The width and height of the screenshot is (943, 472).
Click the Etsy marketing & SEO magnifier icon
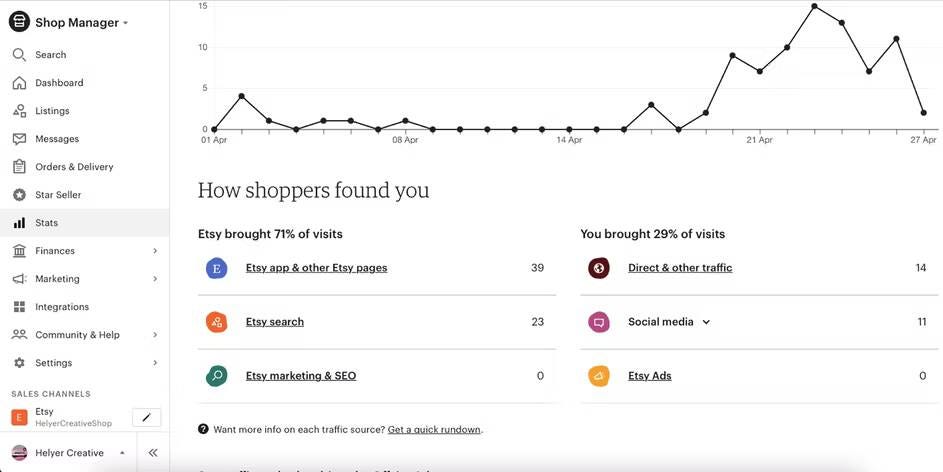tap(216, 376)
